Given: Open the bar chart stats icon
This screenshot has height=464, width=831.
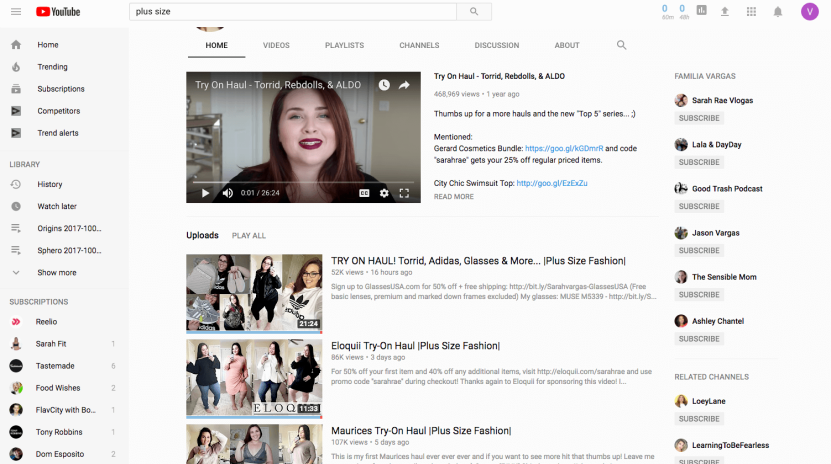Looking at the screenshot, I should 701,10.
